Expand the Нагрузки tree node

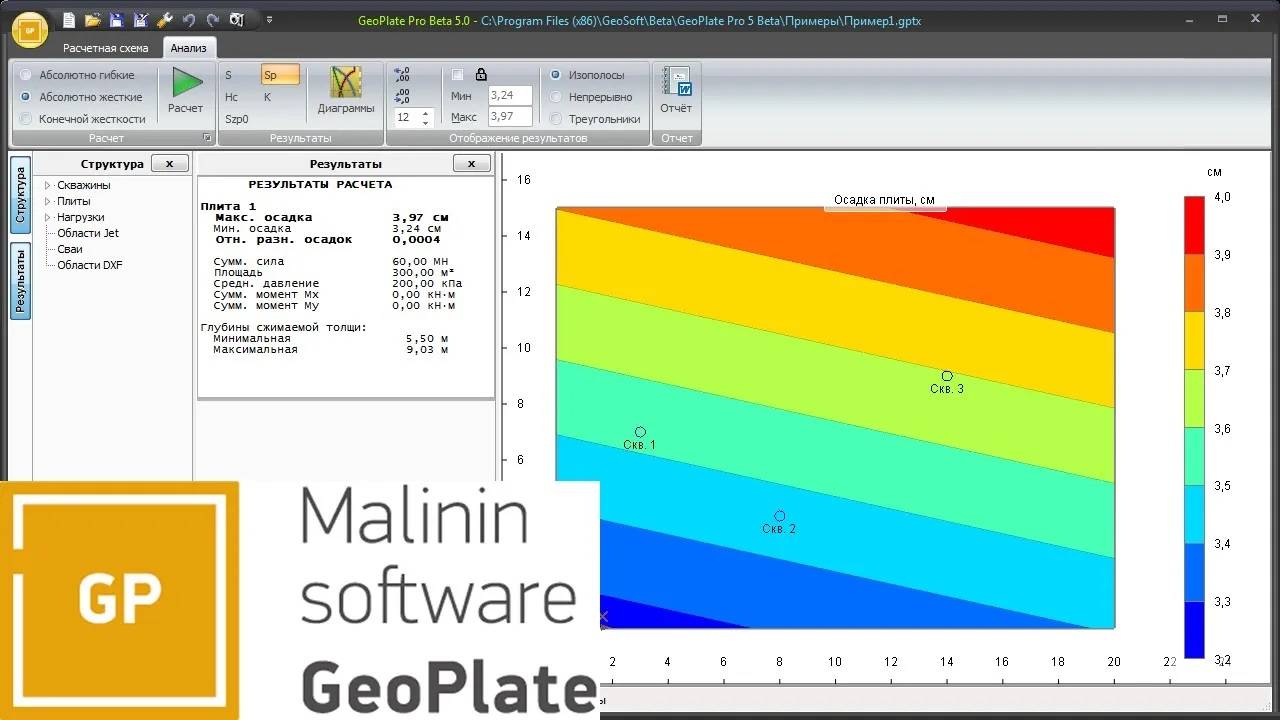(47, 217)
